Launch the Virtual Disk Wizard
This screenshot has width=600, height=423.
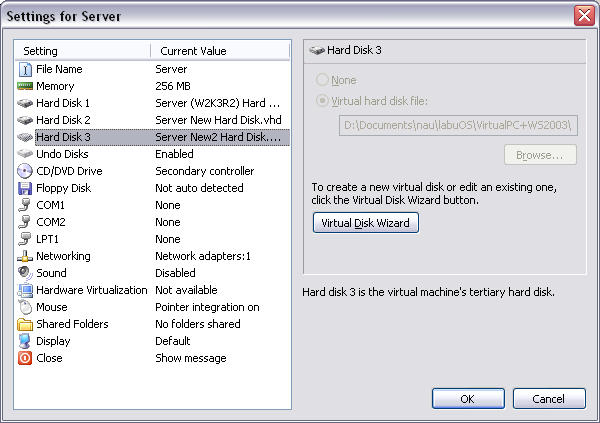coord(365,223)
